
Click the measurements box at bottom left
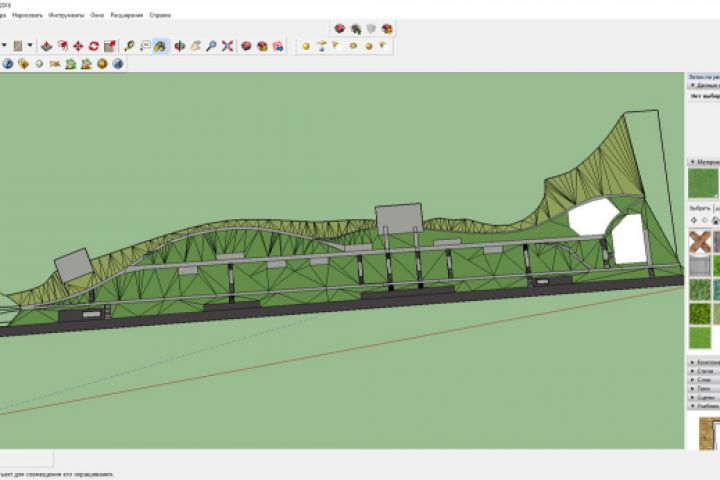point(27,458)
